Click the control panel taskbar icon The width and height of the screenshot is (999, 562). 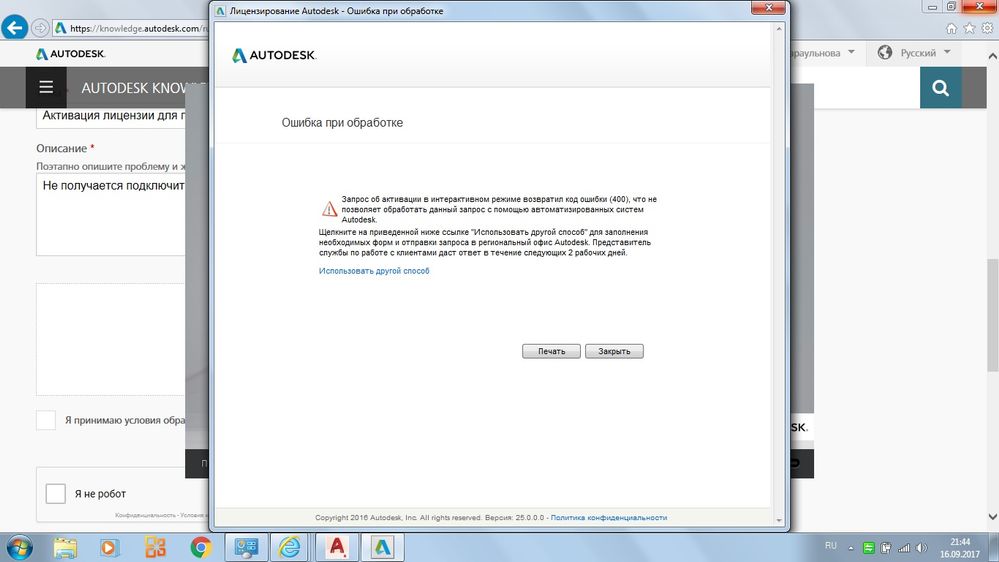[246, 547]
